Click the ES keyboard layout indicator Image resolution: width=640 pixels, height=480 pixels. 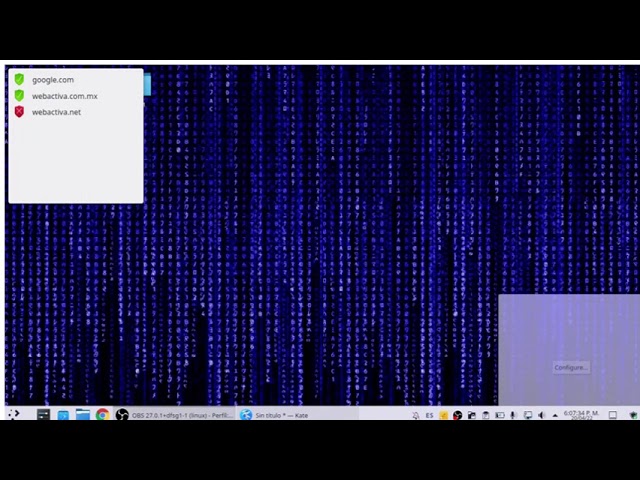pyautogui.click(x=429, y=415)
